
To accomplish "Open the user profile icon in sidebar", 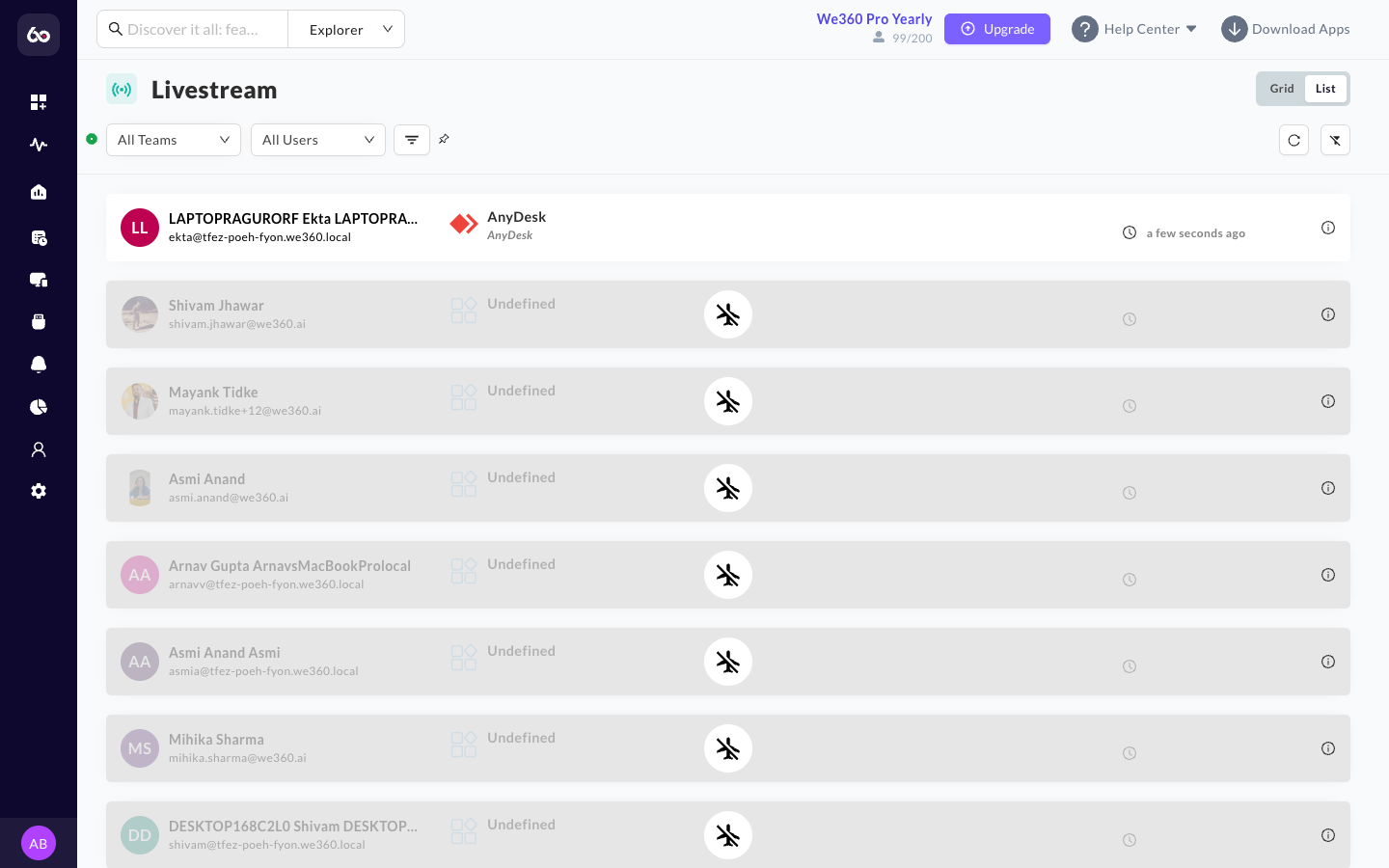I will (x=39, y=449).
